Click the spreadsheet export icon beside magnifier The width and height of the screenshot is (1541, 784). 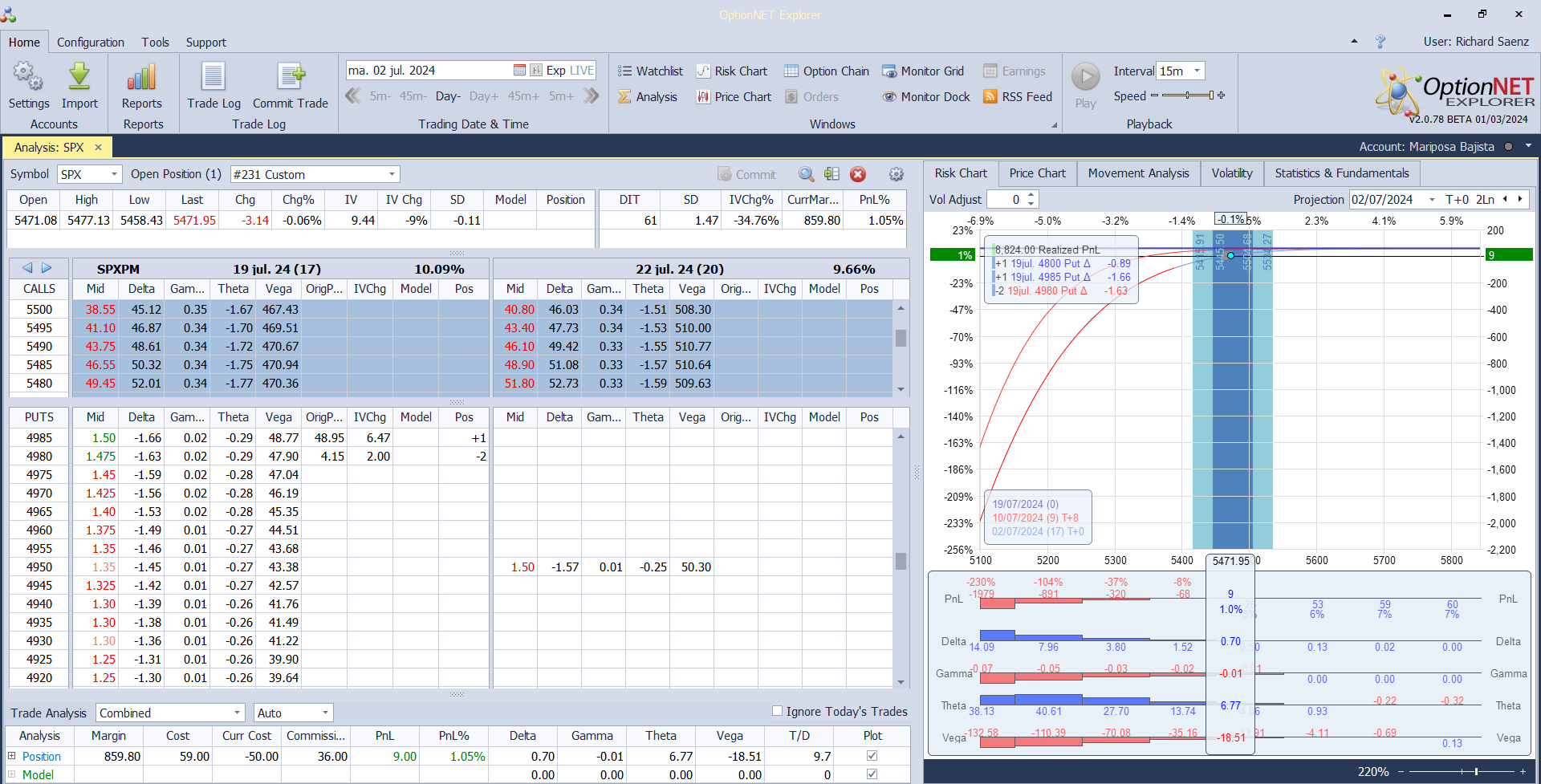pos(831,174)
